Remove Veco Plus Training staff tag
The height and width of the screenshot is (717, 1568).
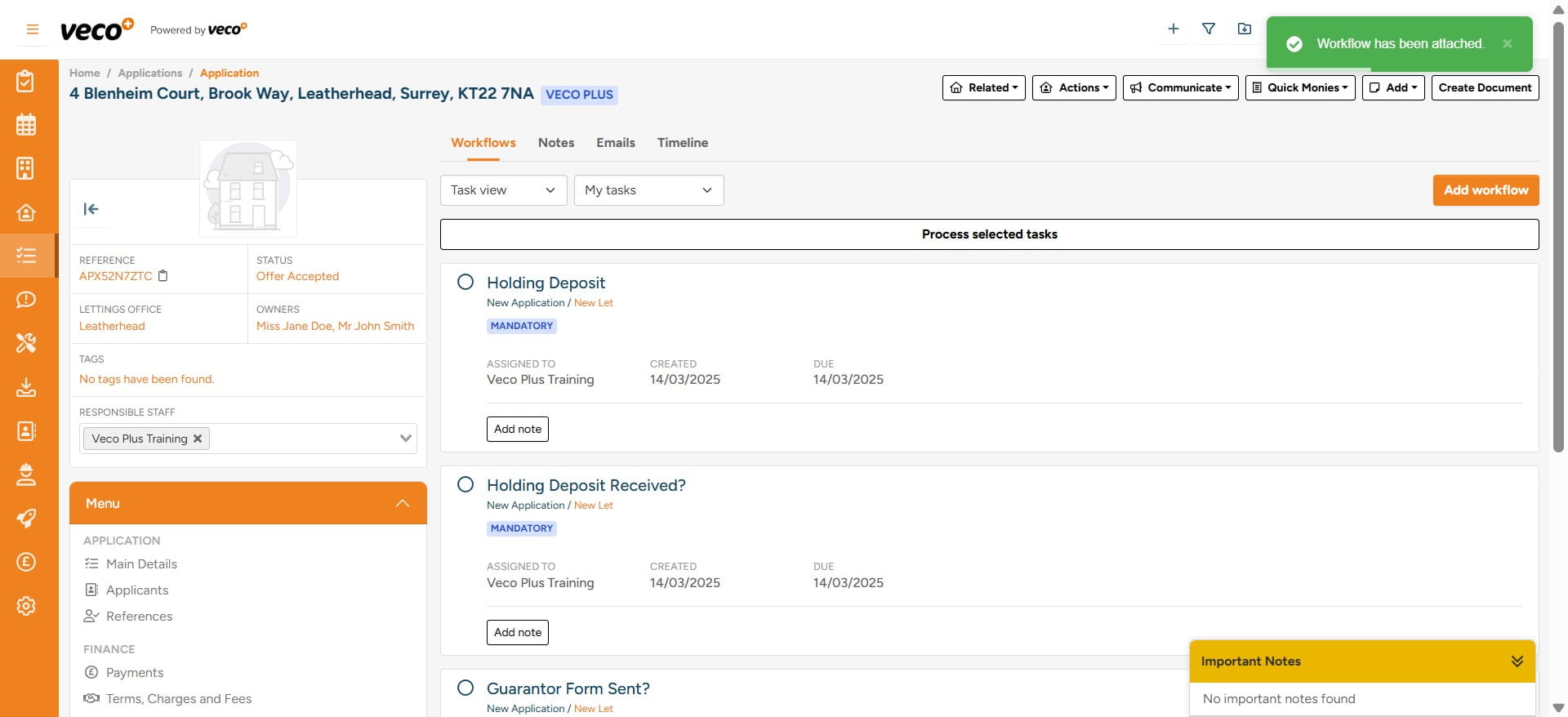(198, 439)
